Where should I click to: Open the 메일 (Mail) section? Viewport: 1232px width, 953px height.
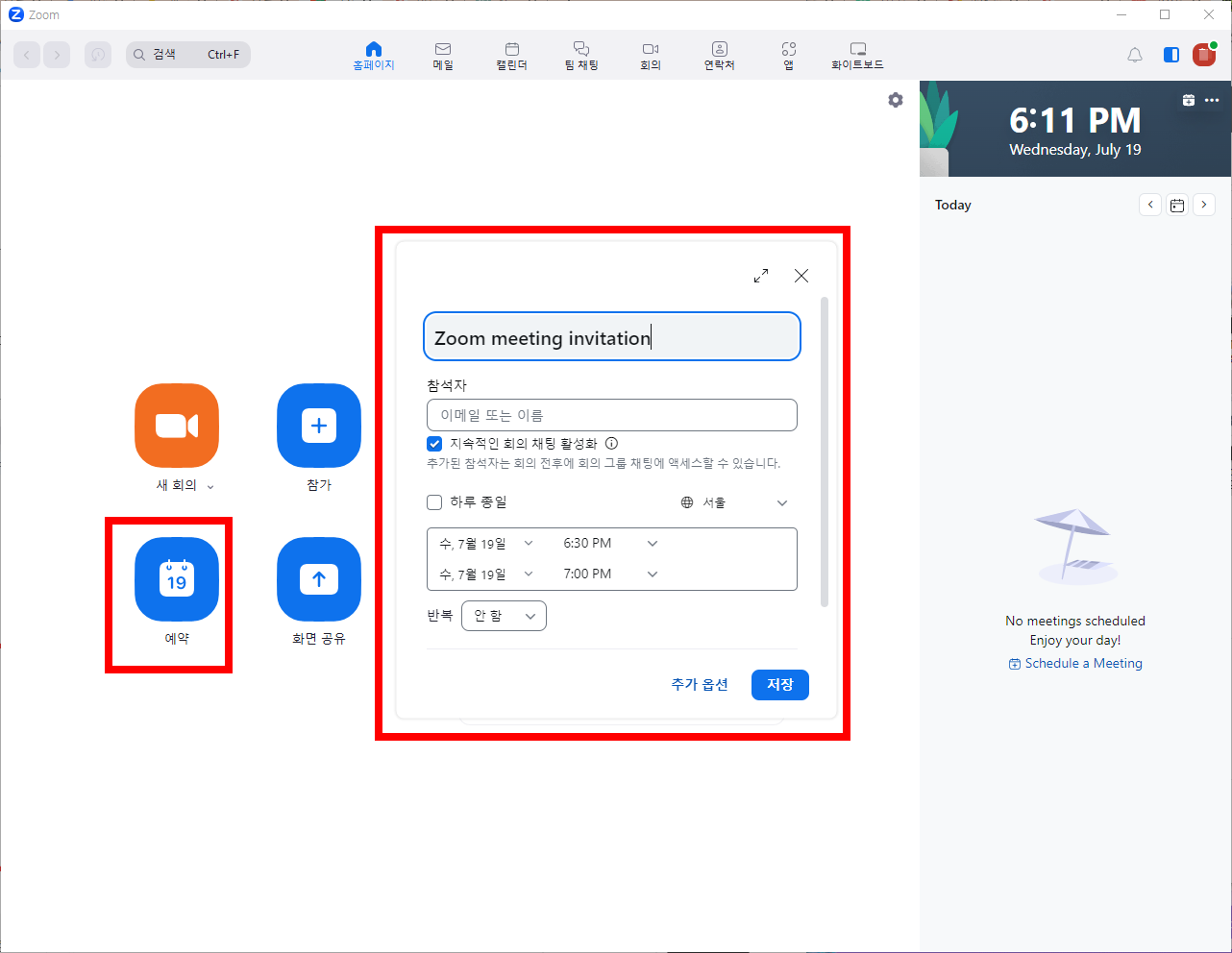pyautogui.click(x=443, y=55)
